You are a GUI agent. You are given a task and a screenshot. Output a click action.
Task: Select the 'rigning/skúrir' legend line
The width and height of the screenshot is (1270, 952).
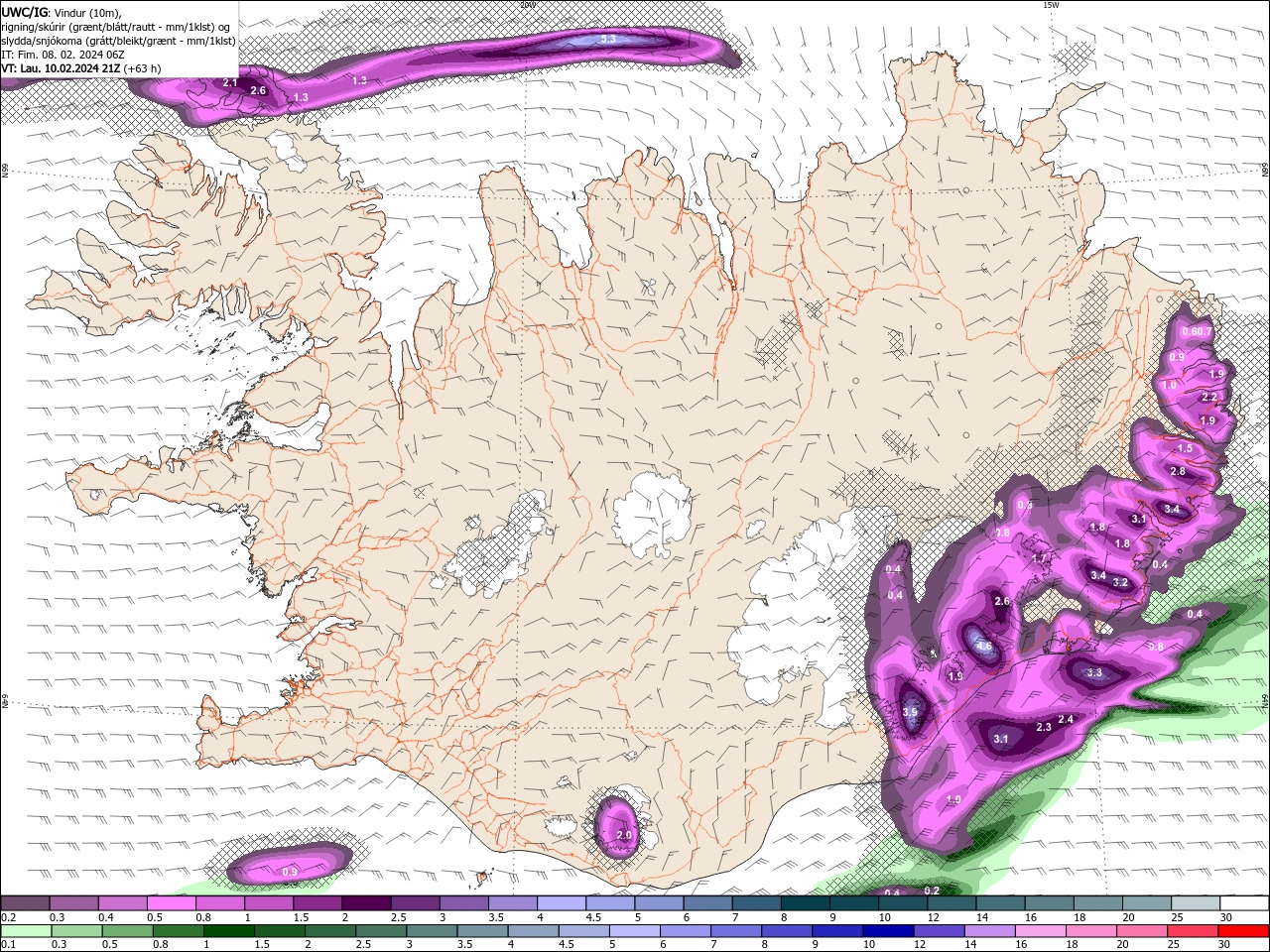116,27
